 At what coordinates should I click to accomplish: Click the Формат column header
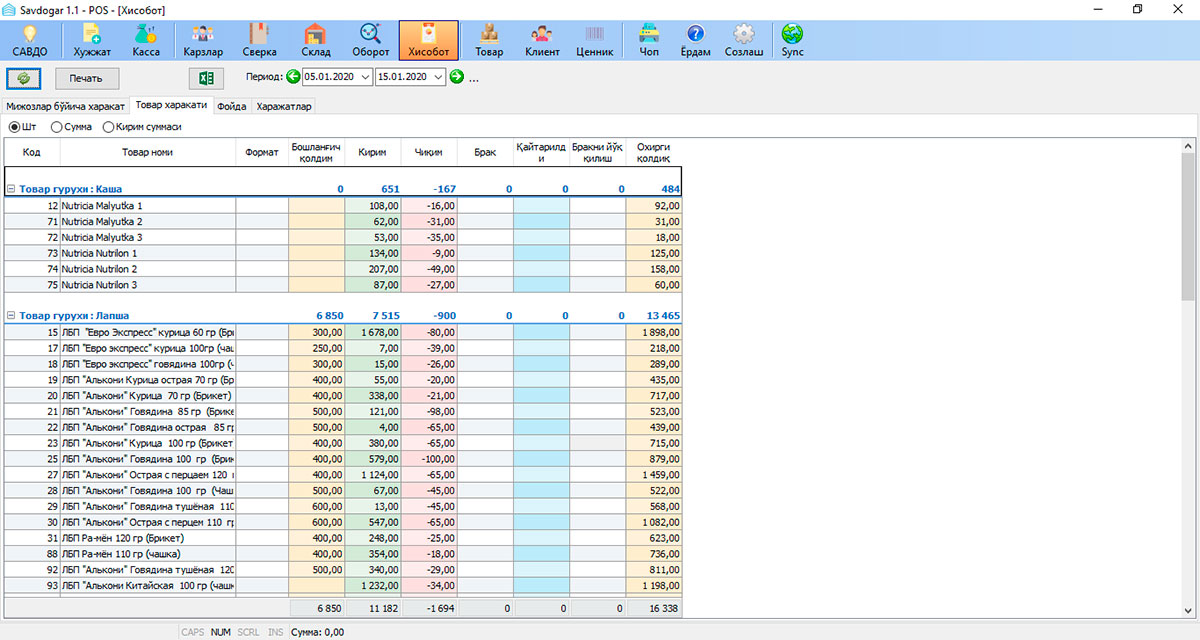point(262,152)
